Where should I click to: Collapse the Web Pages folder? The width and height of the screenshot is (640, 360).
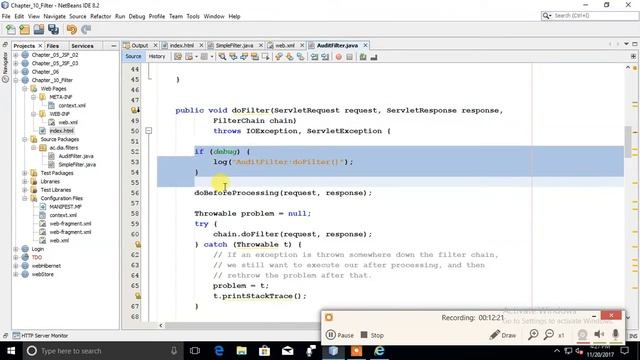(25, 89)
